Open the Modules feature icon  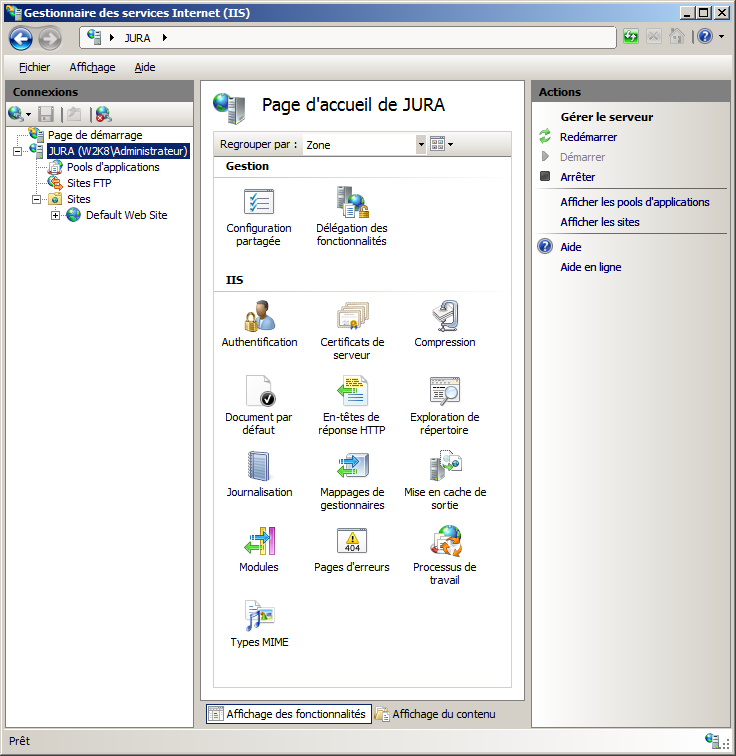click(x=259, y=542)
